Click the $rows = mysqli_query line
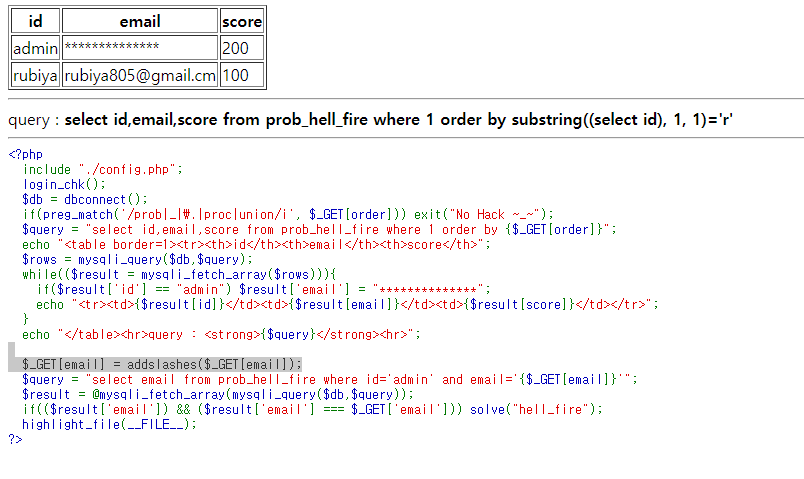The width and height of the screenshot is (804, 479). click(x=137, y=260)
